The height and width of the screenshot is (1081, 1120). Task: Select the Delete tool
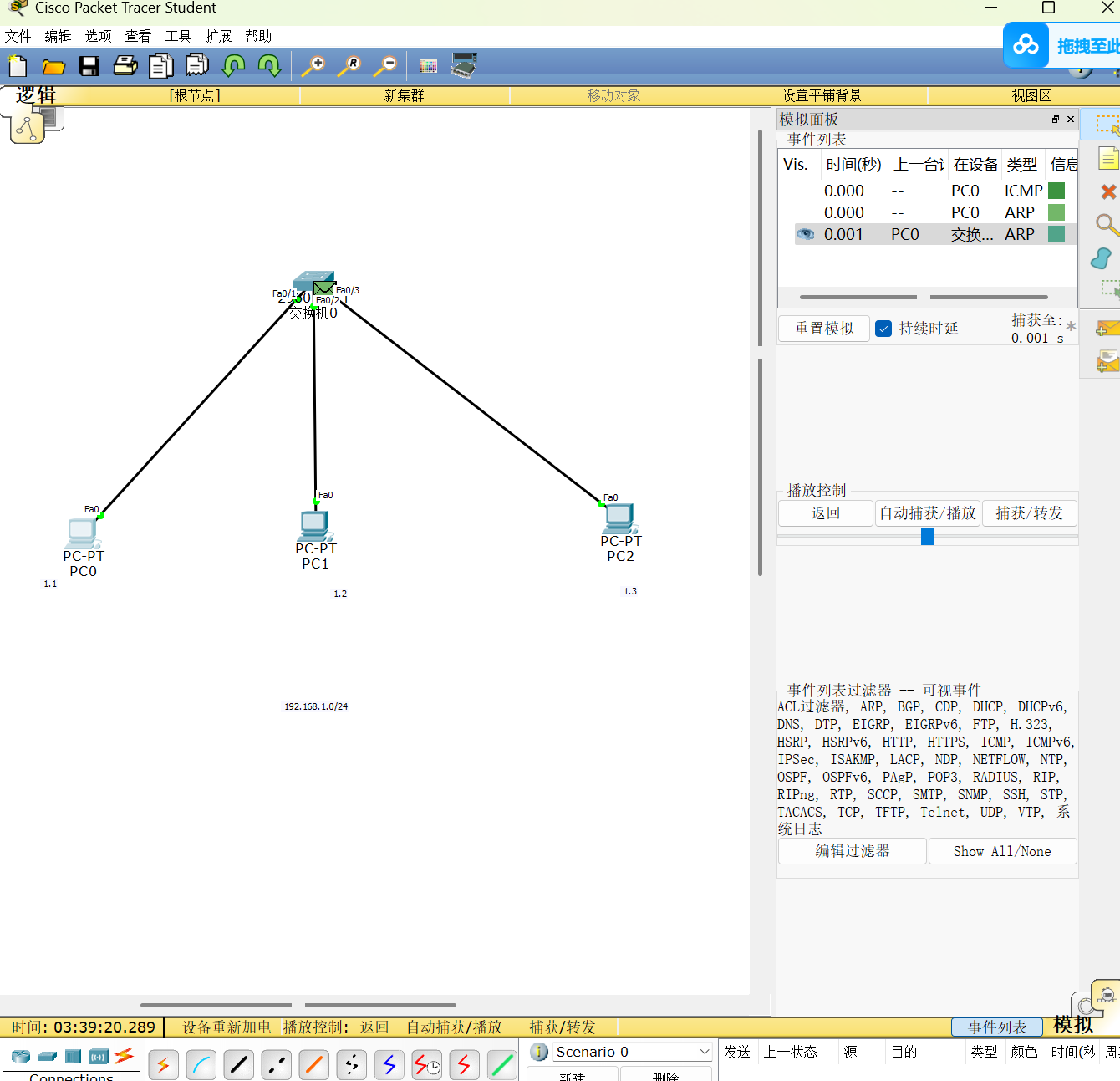coord(1108,191)
